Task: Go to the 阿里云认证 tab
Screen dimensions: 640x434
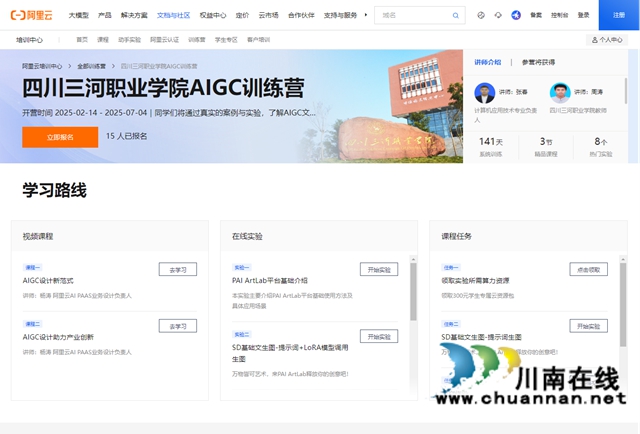Action: [164, 40]
